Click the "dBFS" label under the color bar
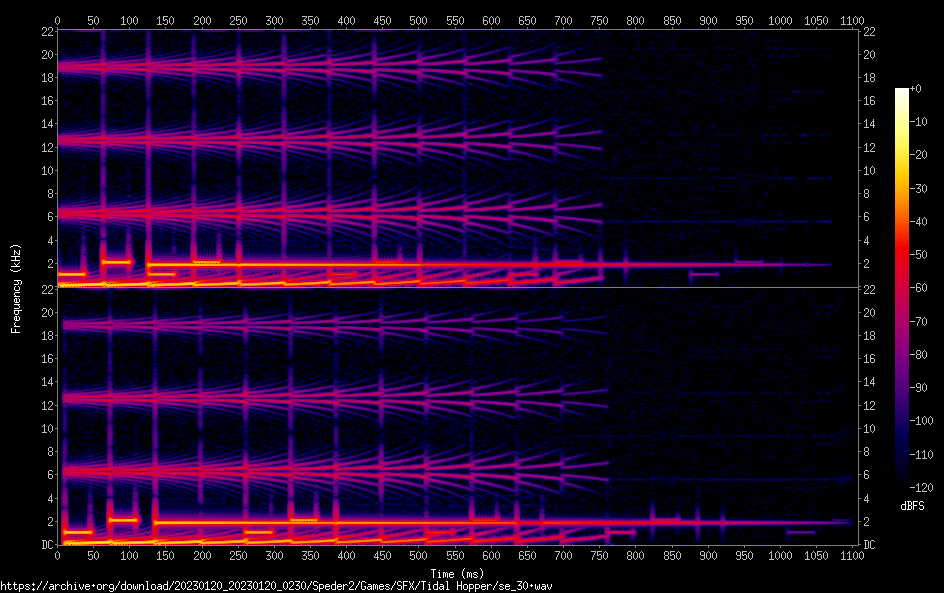This screenshot has height=593, width=944. click(912, 507)
